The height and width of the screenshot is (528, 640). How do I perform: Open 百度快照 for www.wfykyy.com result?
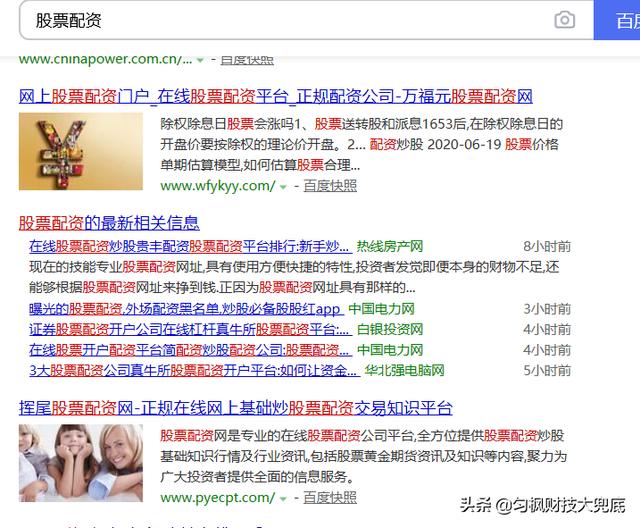point(330,186)
